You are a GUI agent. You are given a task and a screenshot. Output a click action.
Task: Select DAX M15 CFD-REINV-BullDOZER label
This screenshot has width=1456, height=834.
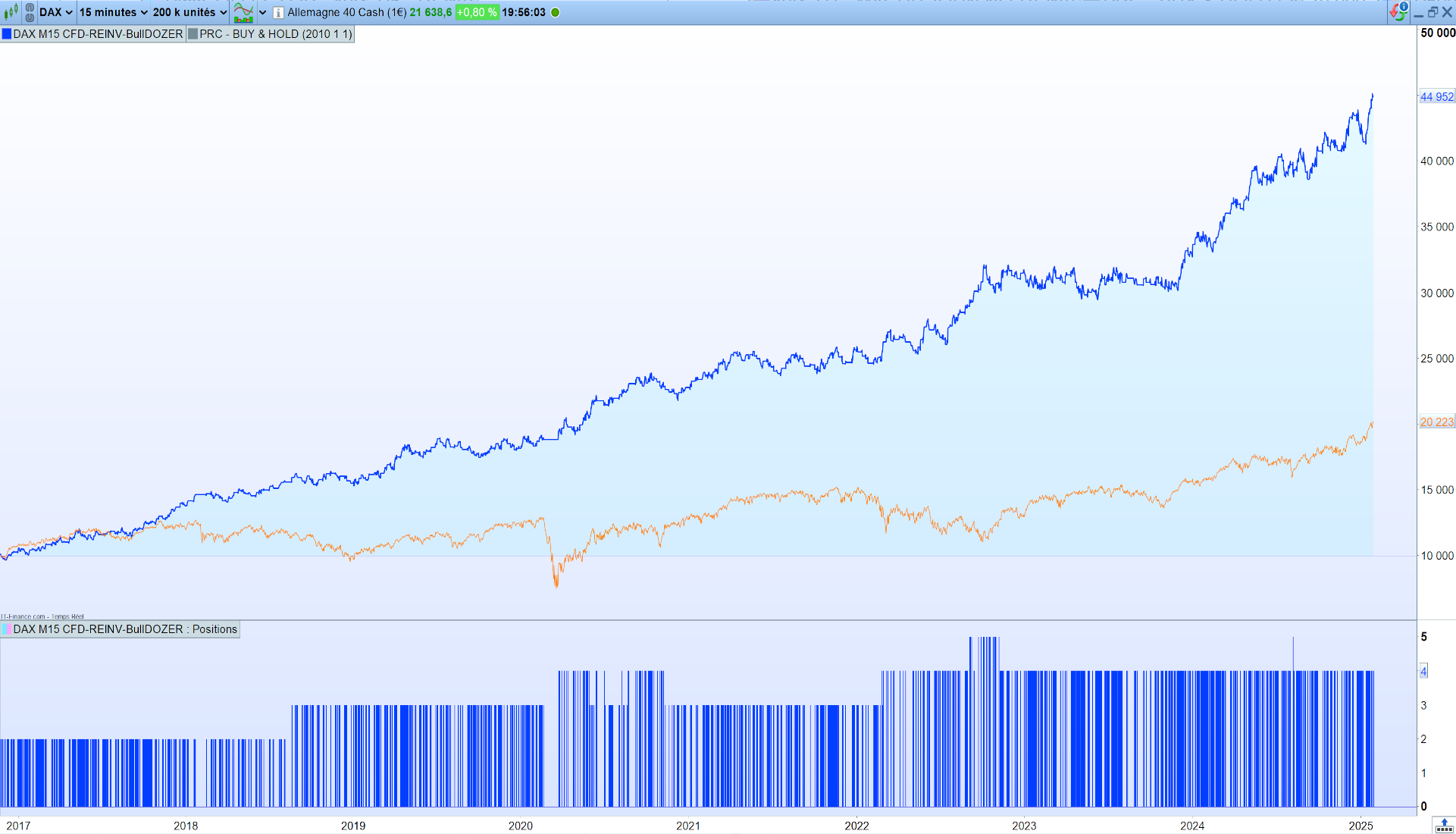tap(98, 34)
